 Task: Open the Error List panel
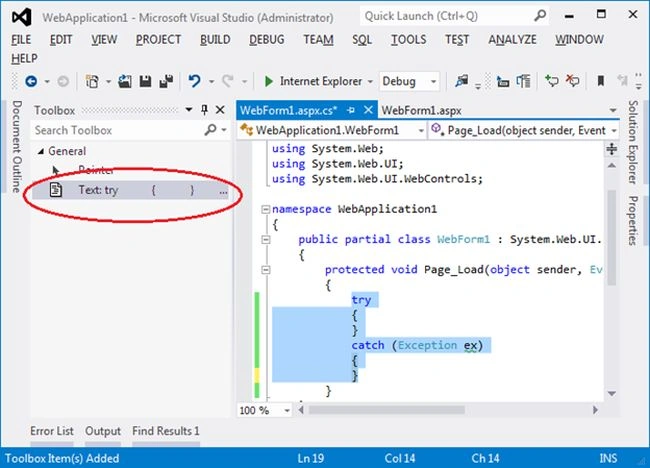pos(52,431)
